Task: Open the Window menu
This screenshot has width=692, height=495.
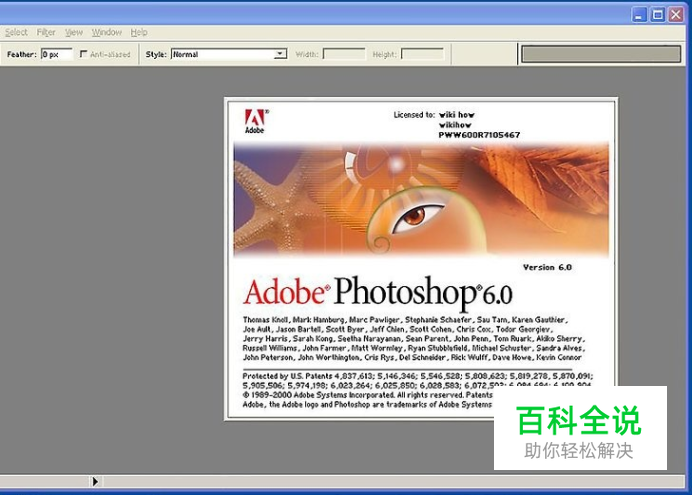Action: pyautogui.click(x=107, y=32)
